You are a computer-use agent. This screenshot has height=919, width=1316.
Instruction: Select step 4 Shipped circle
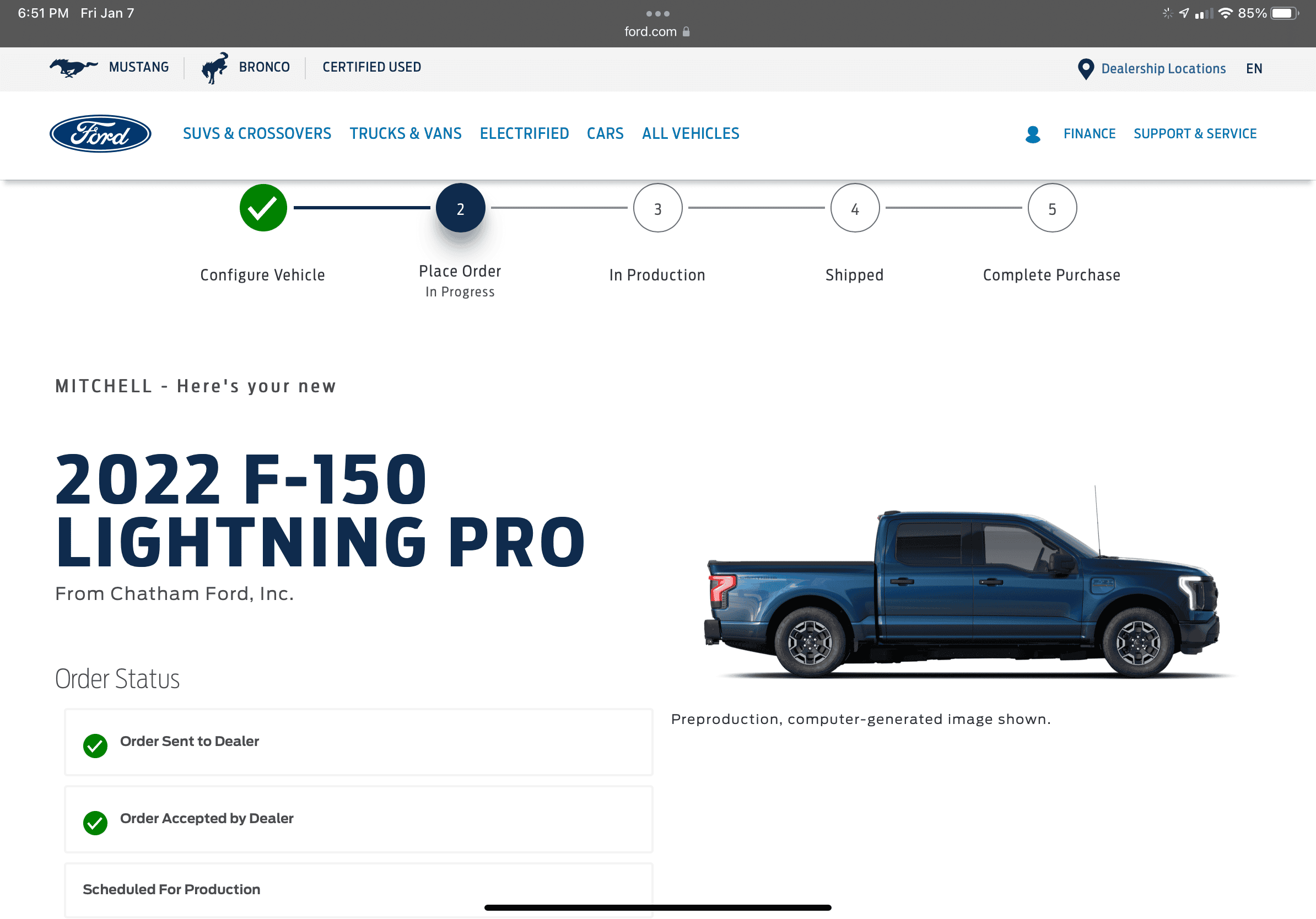(855, 207)
